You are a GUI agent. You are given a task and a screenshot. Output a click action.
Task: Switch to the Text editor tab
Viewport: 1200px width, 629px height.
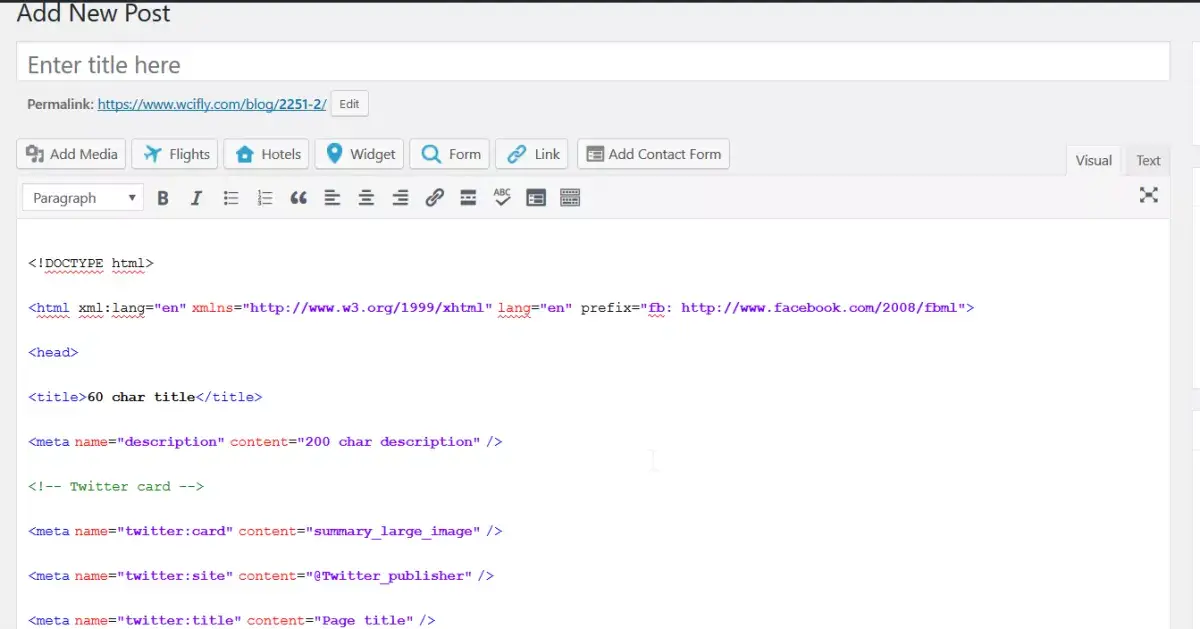click(1148, 161)
